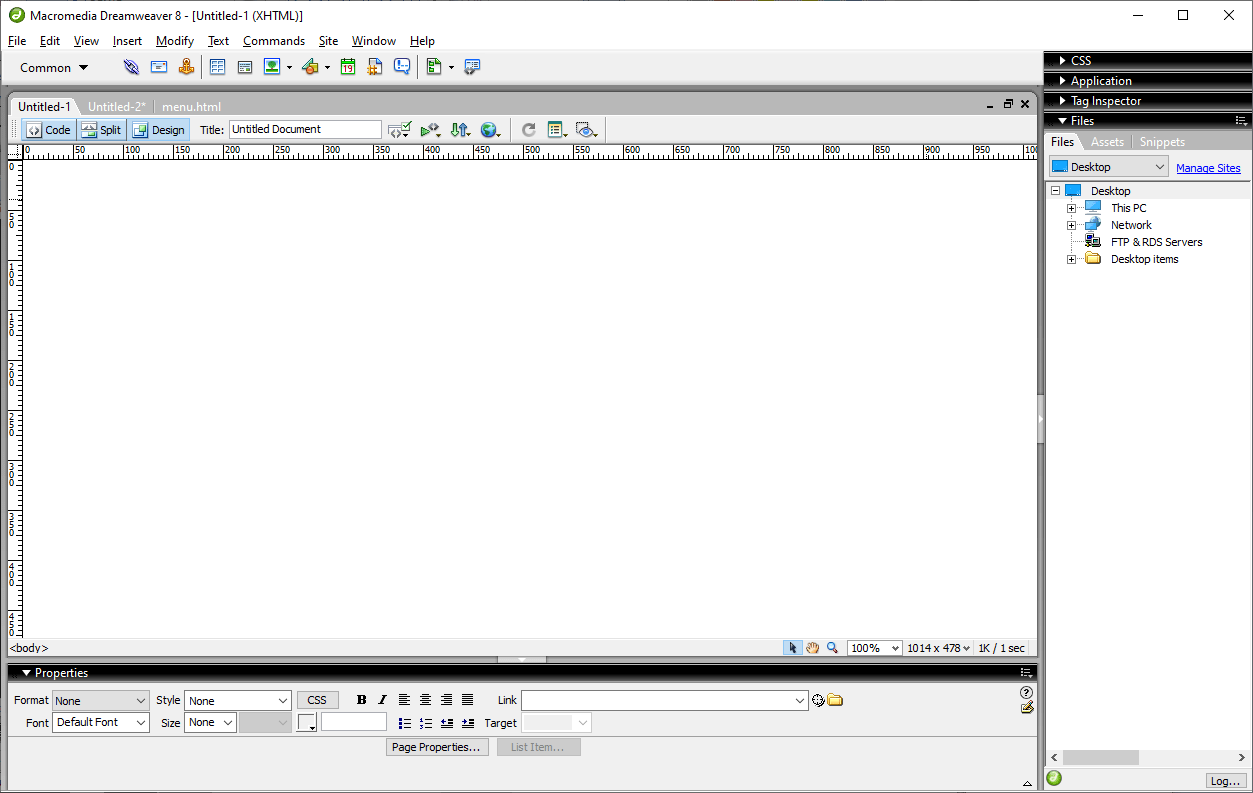
Task: Click the Preview in Browser globe icon
Action: point(490,130)
